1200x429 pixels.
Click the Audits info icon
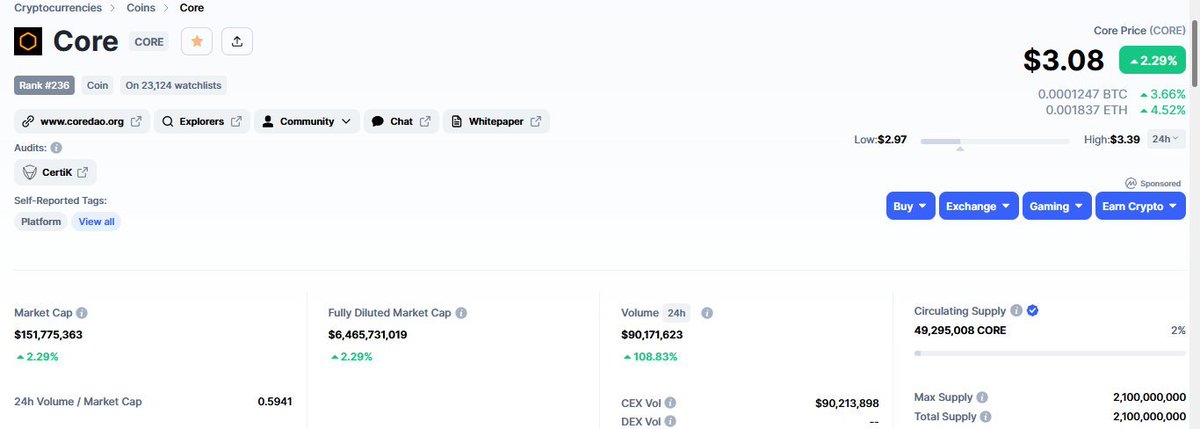pos(56,147)
